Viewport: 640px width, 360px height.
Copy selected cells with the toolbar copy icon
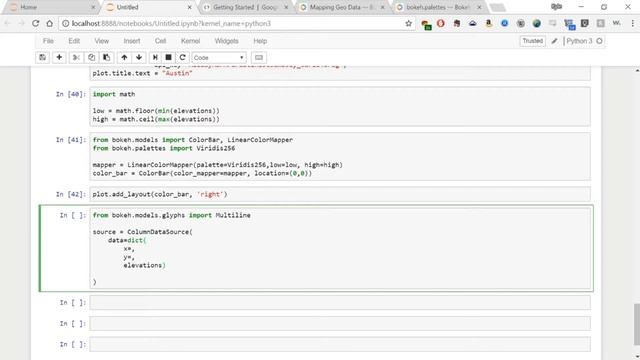[x=91, y=58]
